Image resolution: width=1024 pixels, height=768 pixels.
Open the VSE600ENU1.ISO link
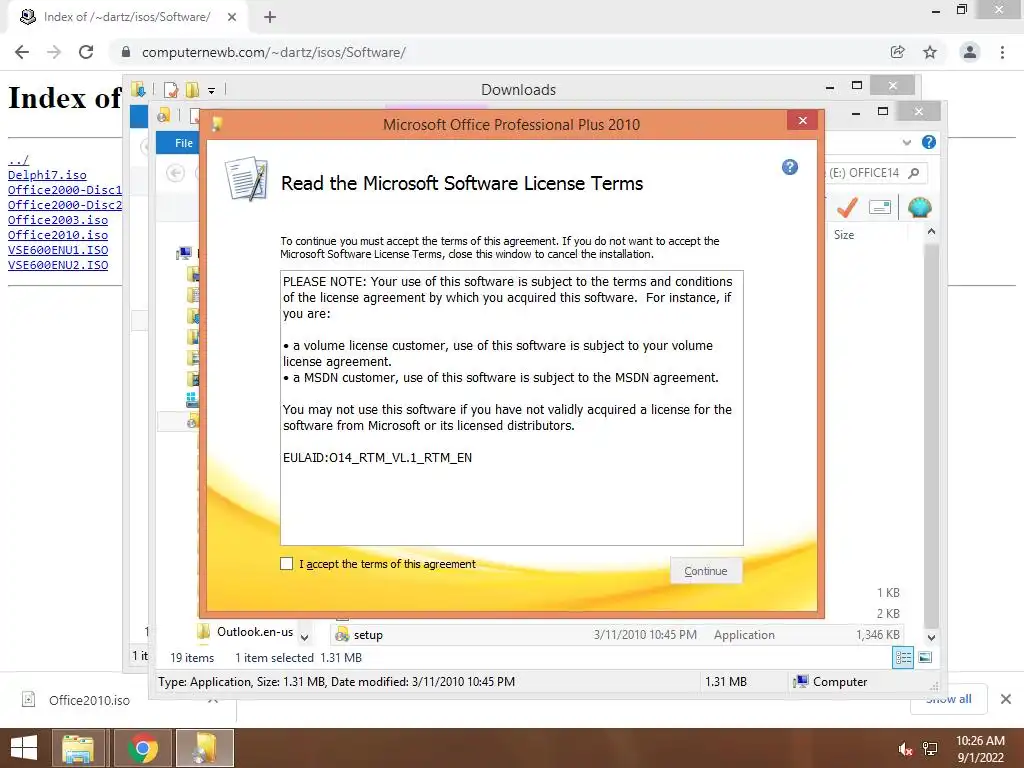pyautogui.click(x=58, y=250)
